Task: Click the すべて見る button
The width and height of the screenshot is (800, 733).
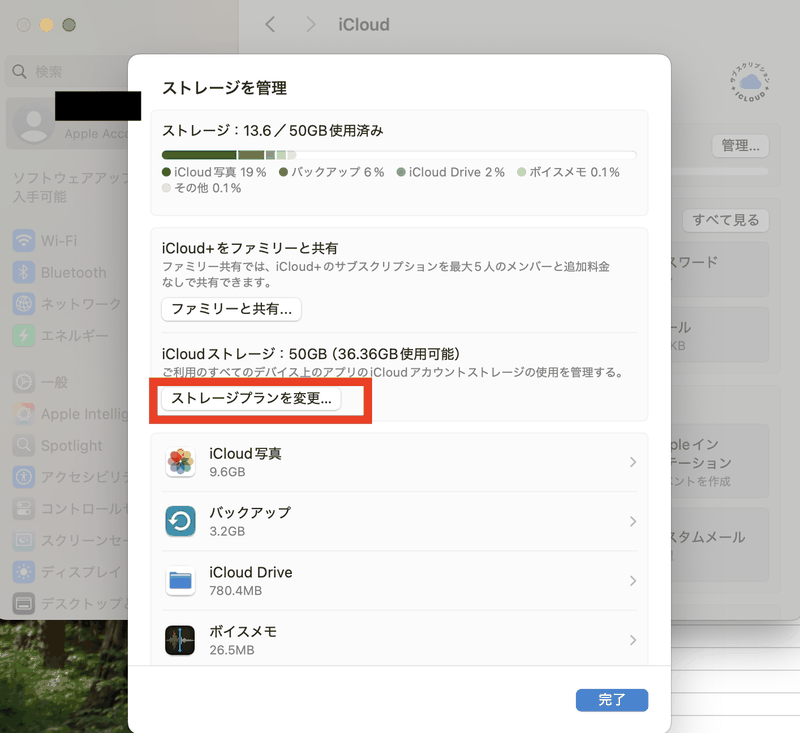Action: pos(726,220)
